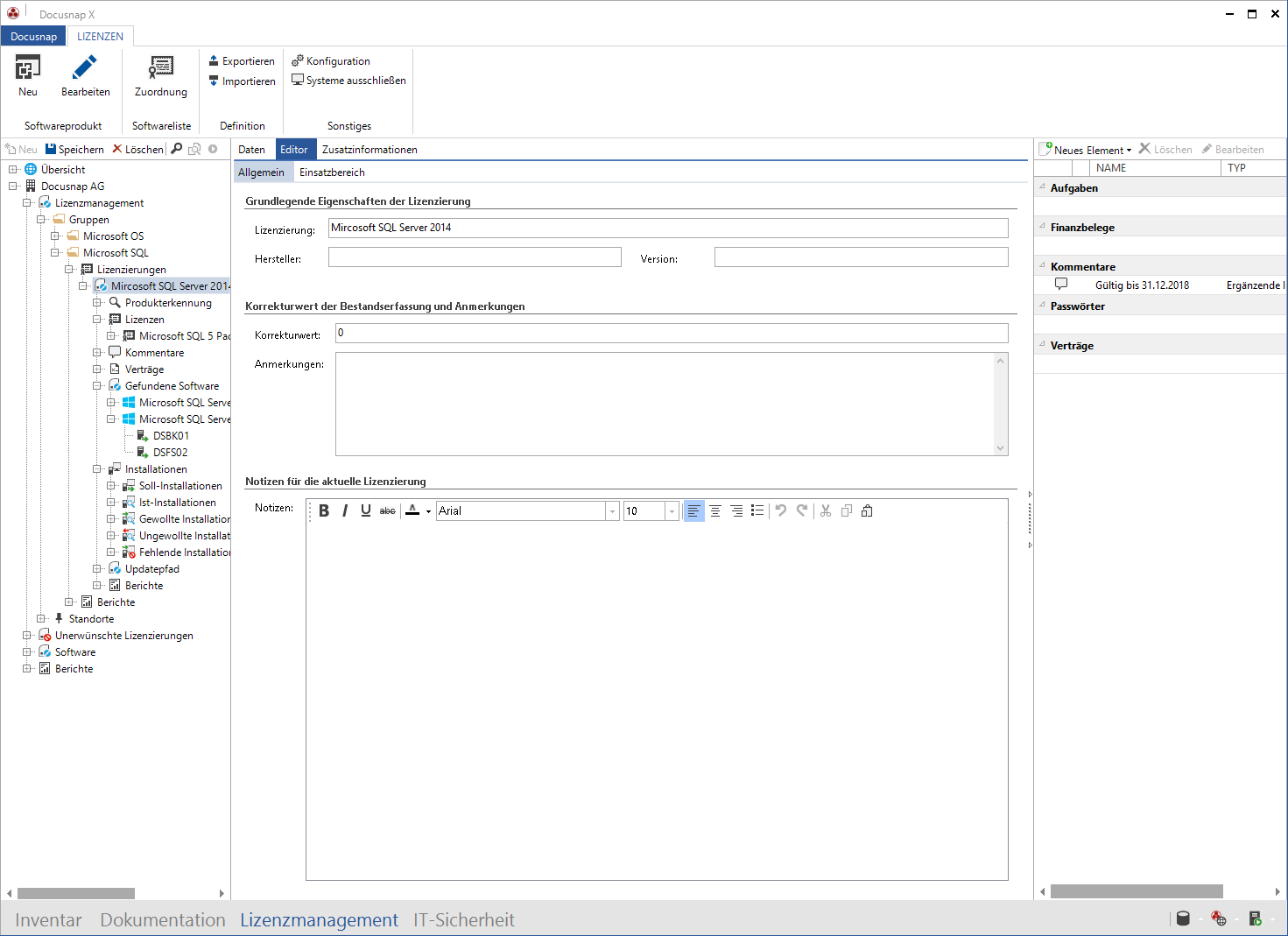Select the Soll-Installationen tree node
This screenshot has height=936, width=1288.
click(x=180, y=486)
